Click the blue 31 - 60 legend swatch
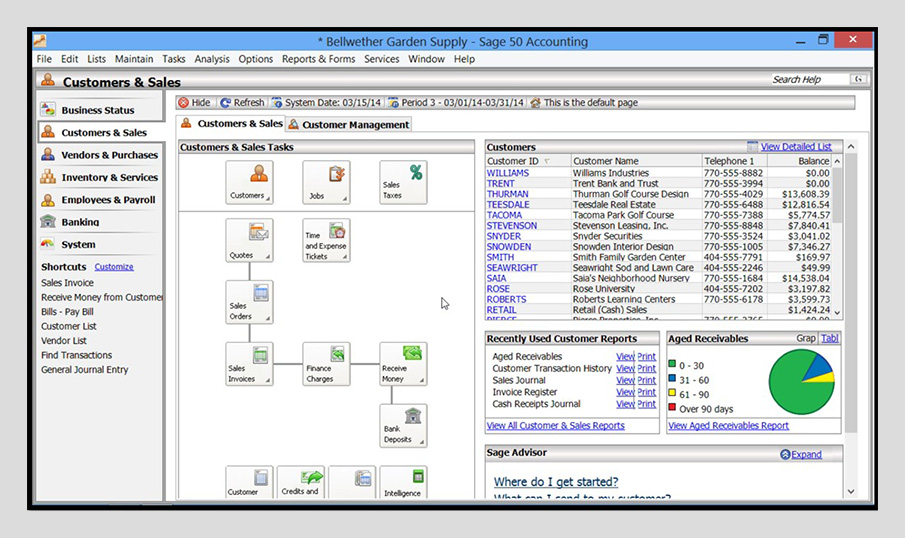Viewport: 905px width, 538px height. tap(672, 378)
